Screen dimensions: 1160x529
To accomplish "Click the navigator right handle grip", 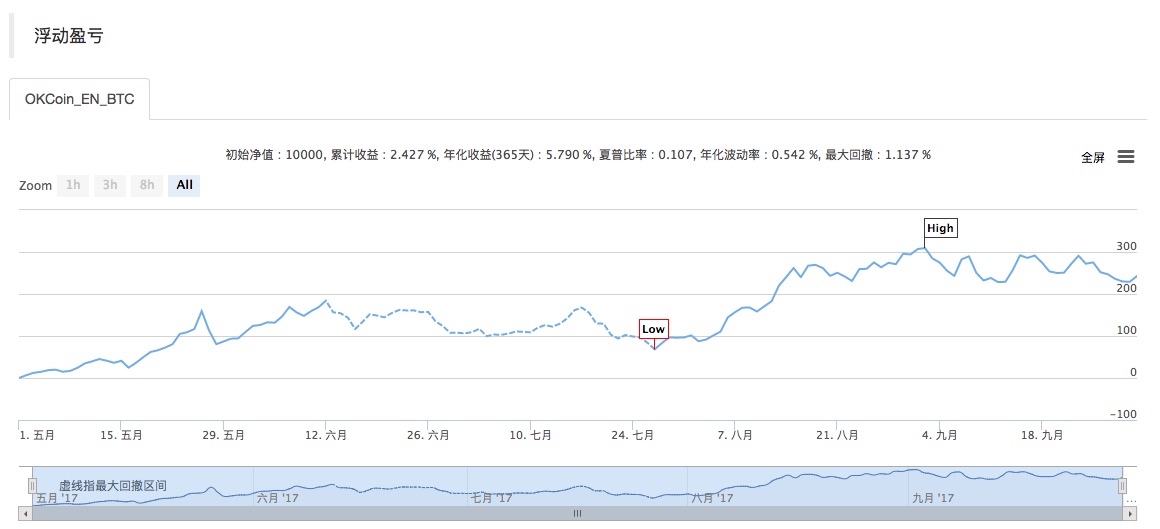I will point(1122,485).
